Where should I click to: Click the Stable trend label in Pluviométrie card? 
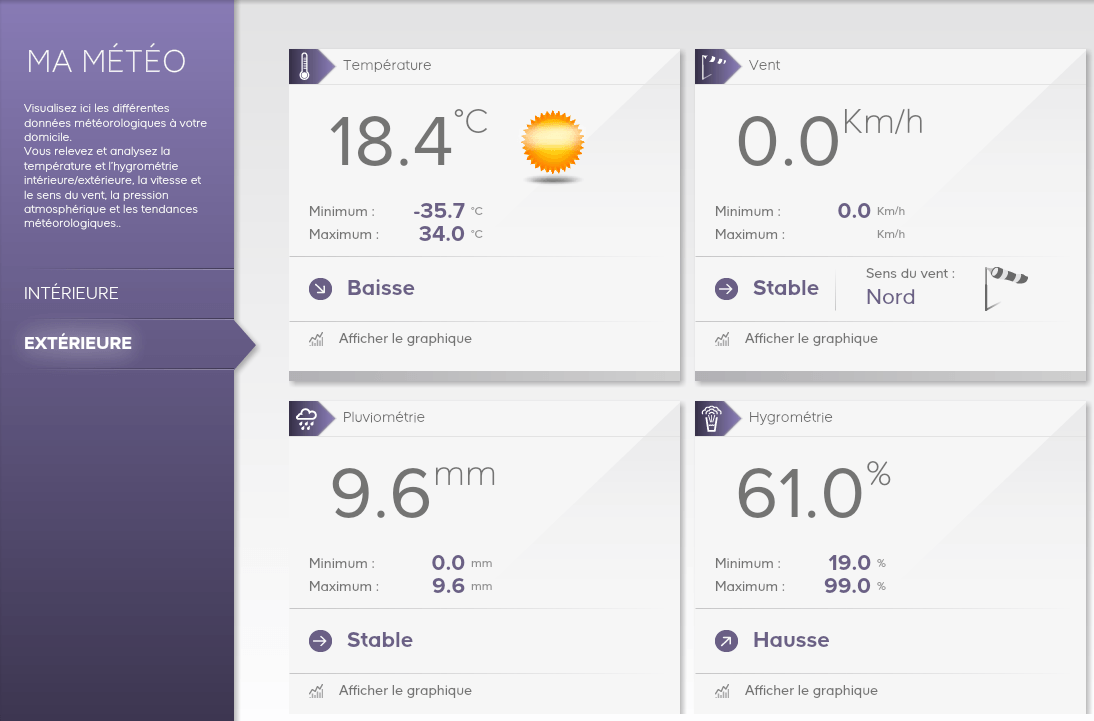point(380,640)
